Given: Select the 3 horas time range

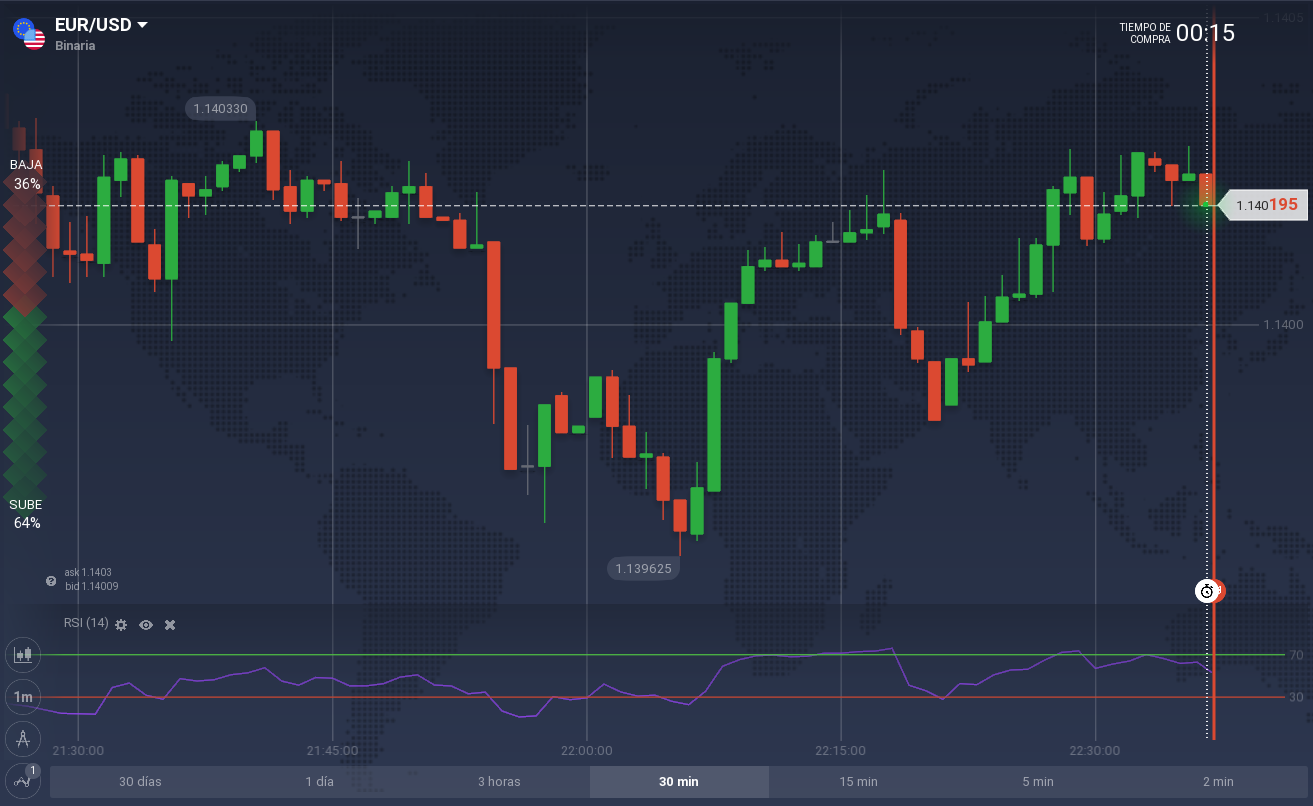Looking at the screenshot, I should [x=499, y=782].
